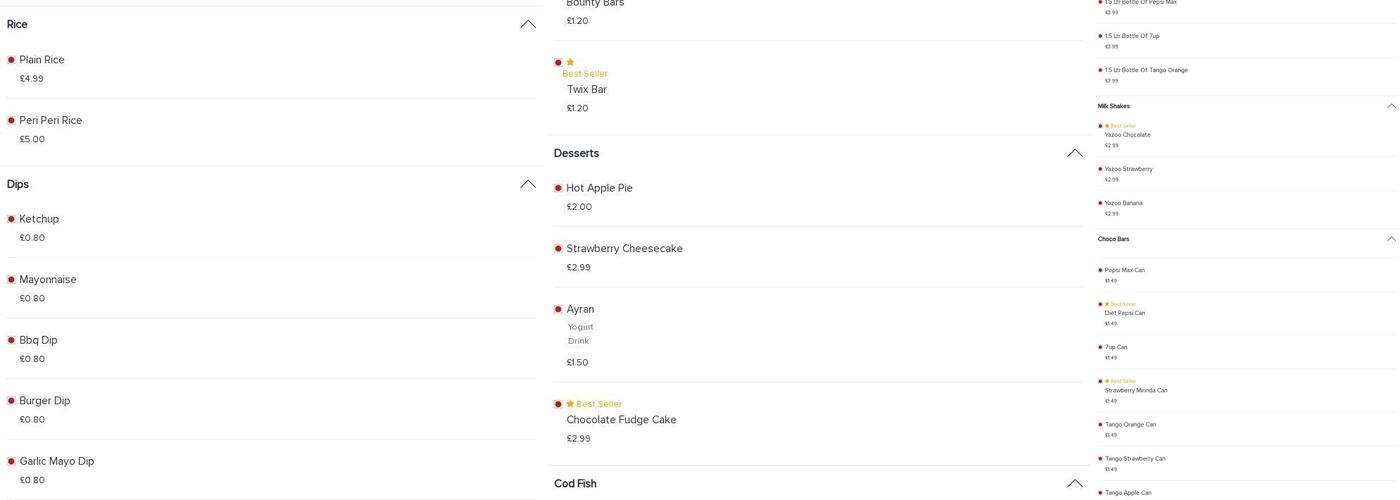Image resolution: width=1400 pixels, height=500 pixels.
Task: Collapse the Milk Shakes section in right panel
Action: click(x=1391, y=106)
